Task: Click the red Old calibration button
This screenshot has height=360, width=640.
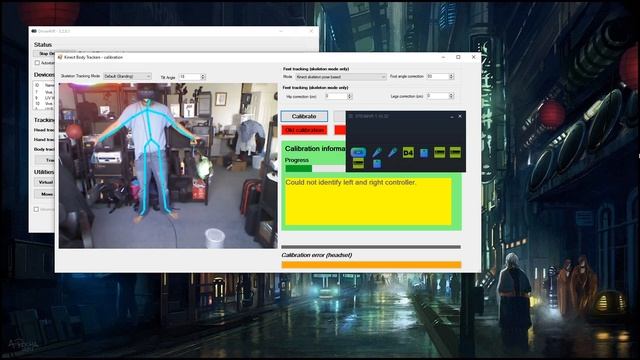Action: [x=304, y=130]
